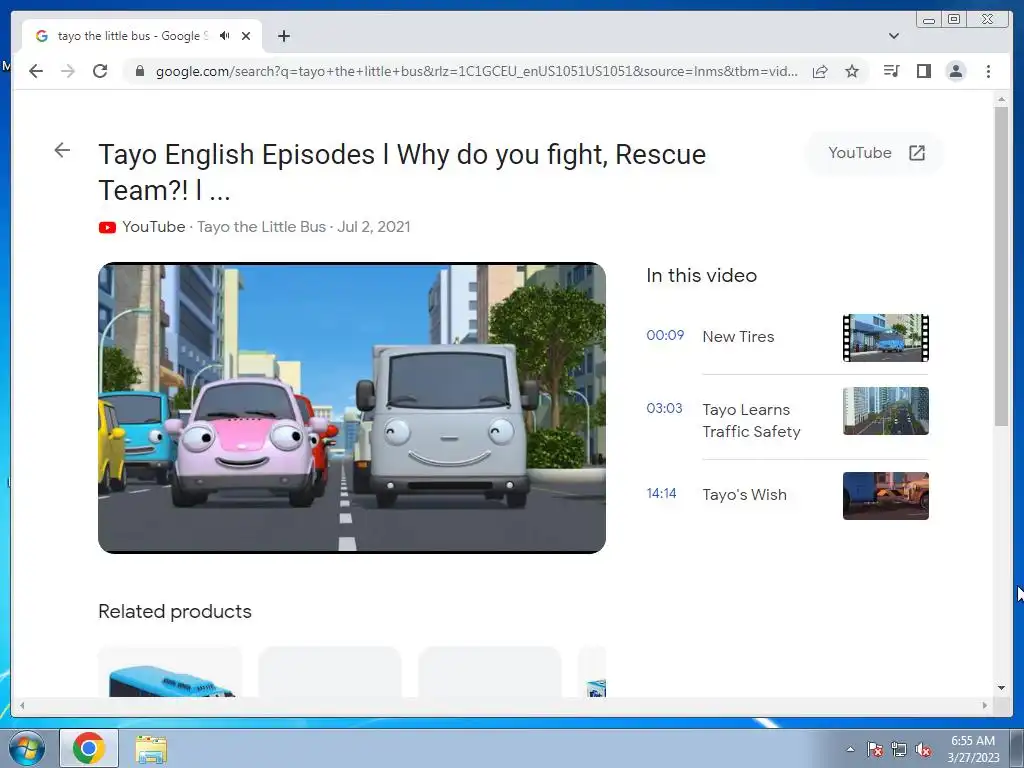Screen dimensions: 1024x768
Task: Click the horizontal scrollbar left arrow
Action: 22,705
